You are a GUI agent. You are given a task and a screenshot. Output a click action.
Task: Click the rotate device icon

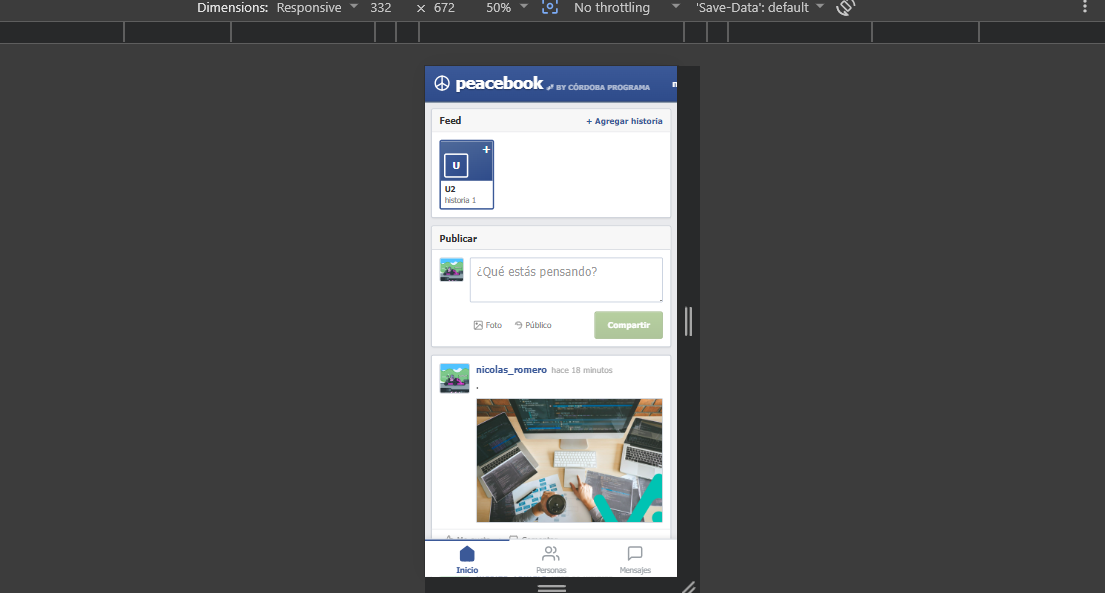click(846, 8)
